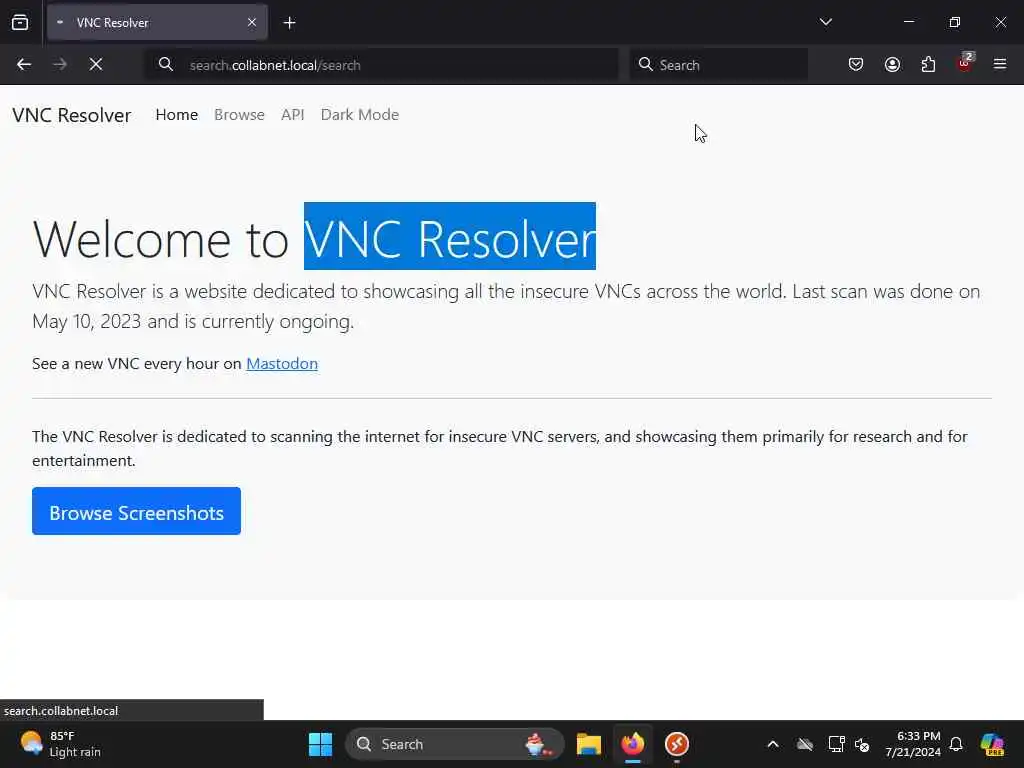Follow the Mastodon link

282,363
